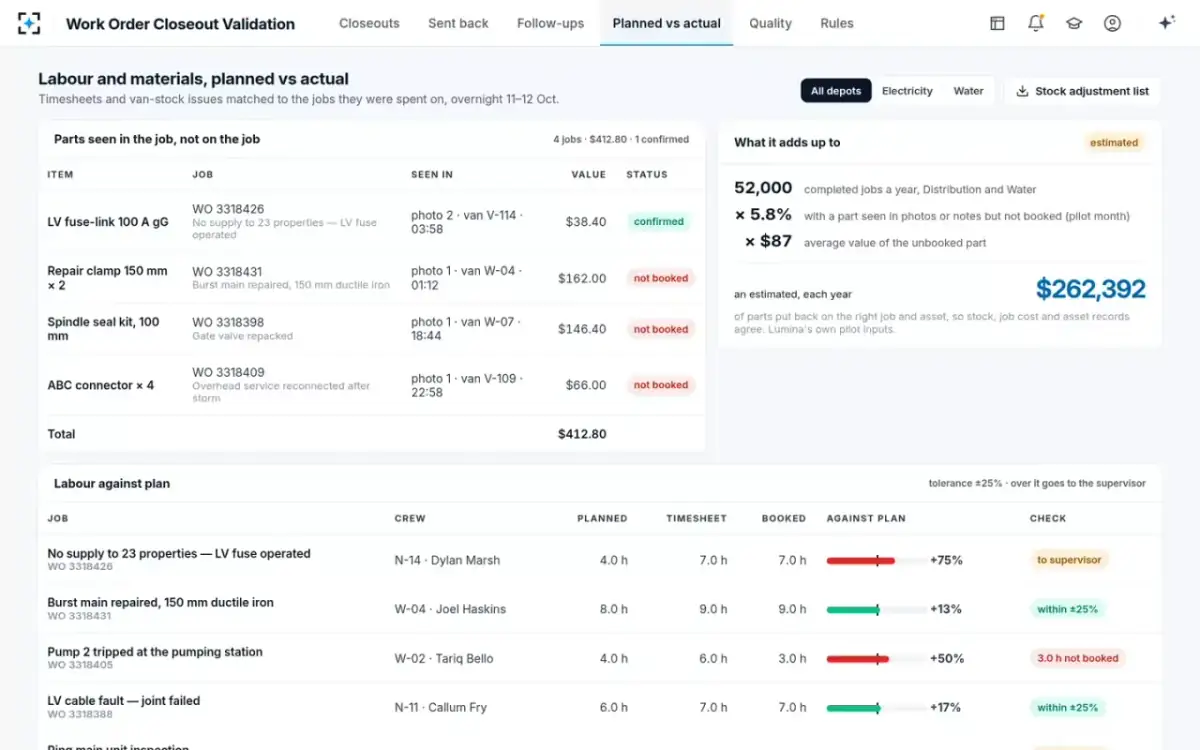Image resolution: width=1200 pixels, height=750 pixels.
Task: Click not booked badge for ABC connector
Action: tap(661, 385)
